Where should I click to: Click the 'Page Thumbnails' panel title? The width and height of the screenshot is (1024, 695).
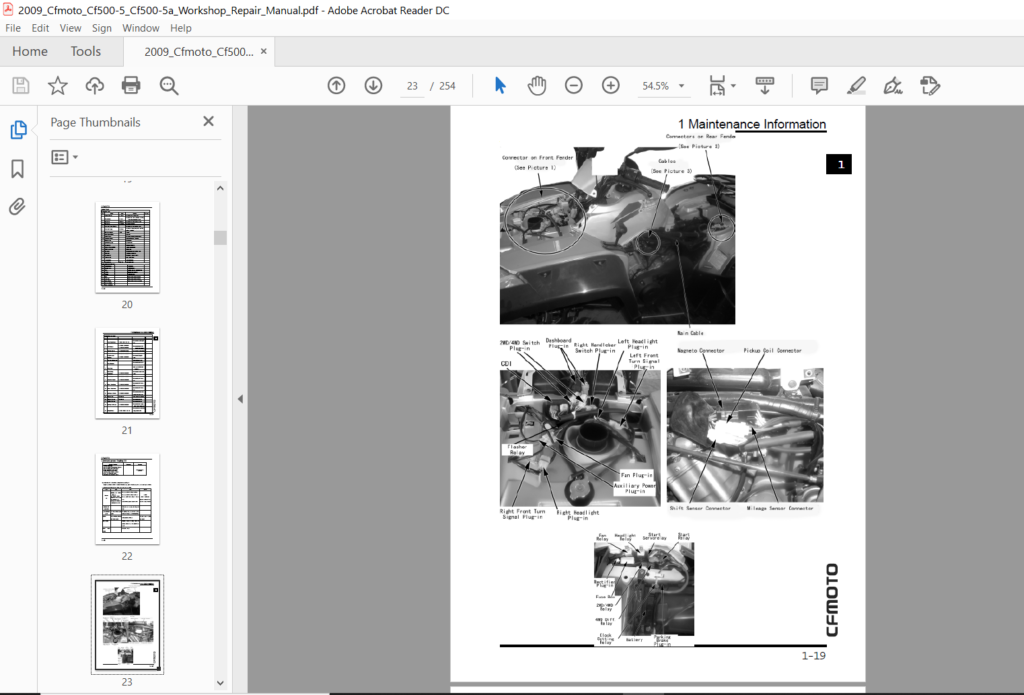(95, 122)
